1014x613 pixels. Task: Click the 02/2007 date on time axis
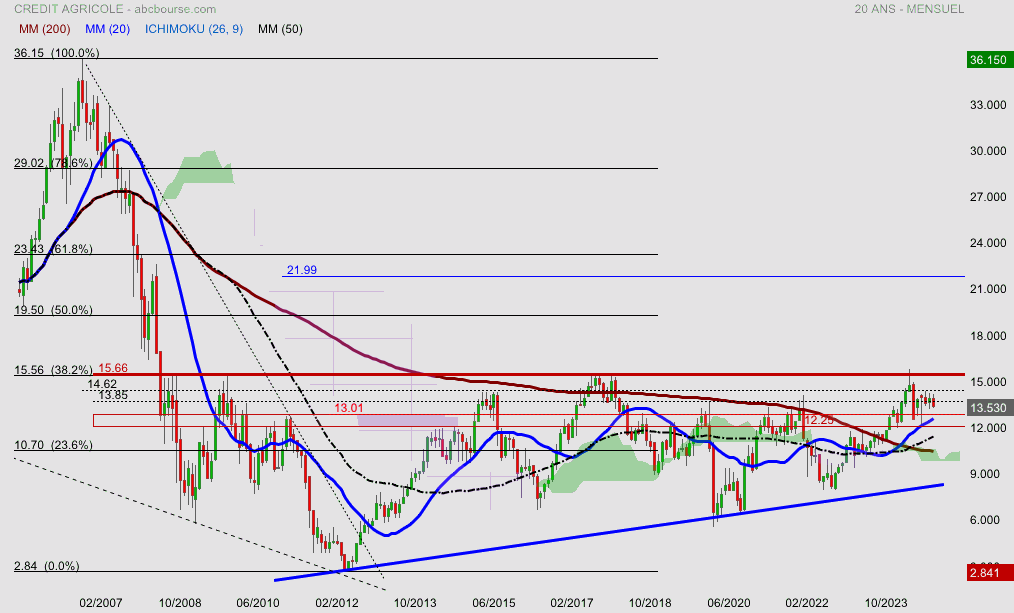101,604
